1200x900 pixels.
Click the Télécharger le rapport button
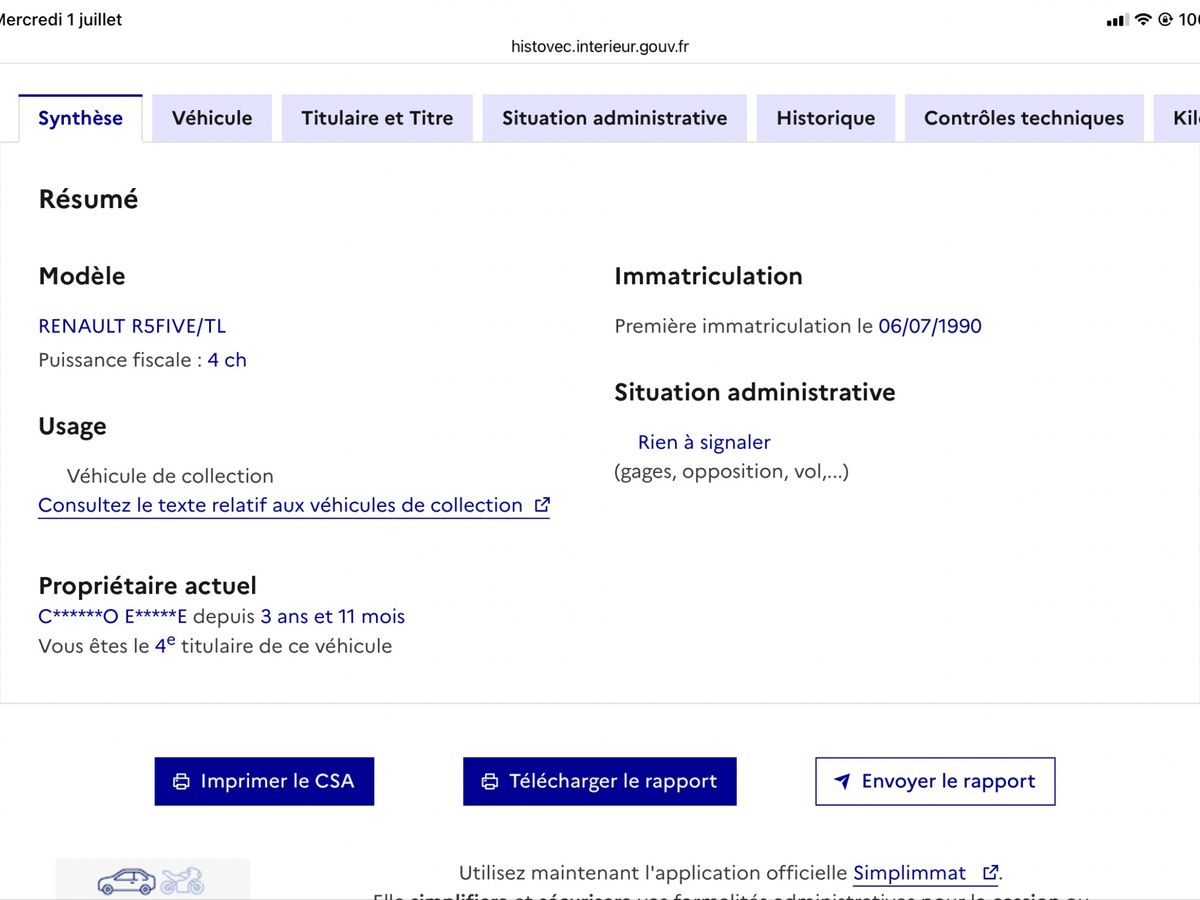600,781
